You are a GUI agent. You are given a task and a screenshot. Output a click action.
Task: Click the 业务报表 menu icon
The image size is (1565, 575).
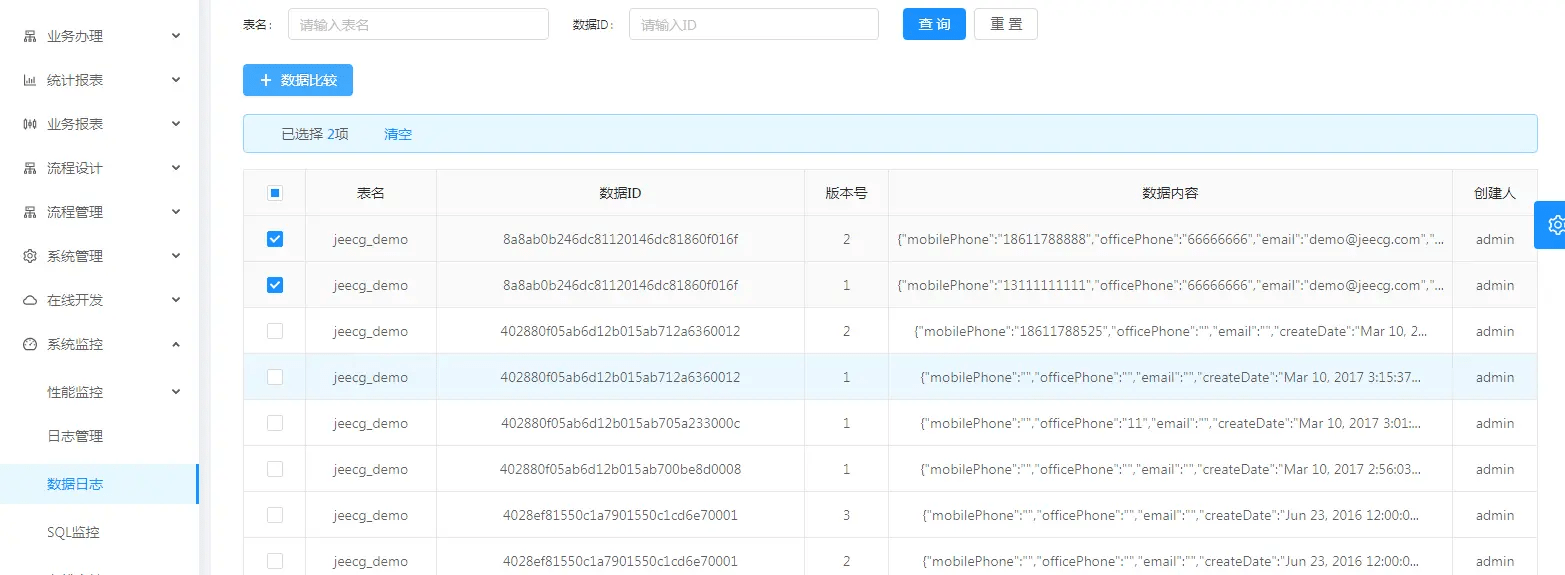(x=30, y=124)
